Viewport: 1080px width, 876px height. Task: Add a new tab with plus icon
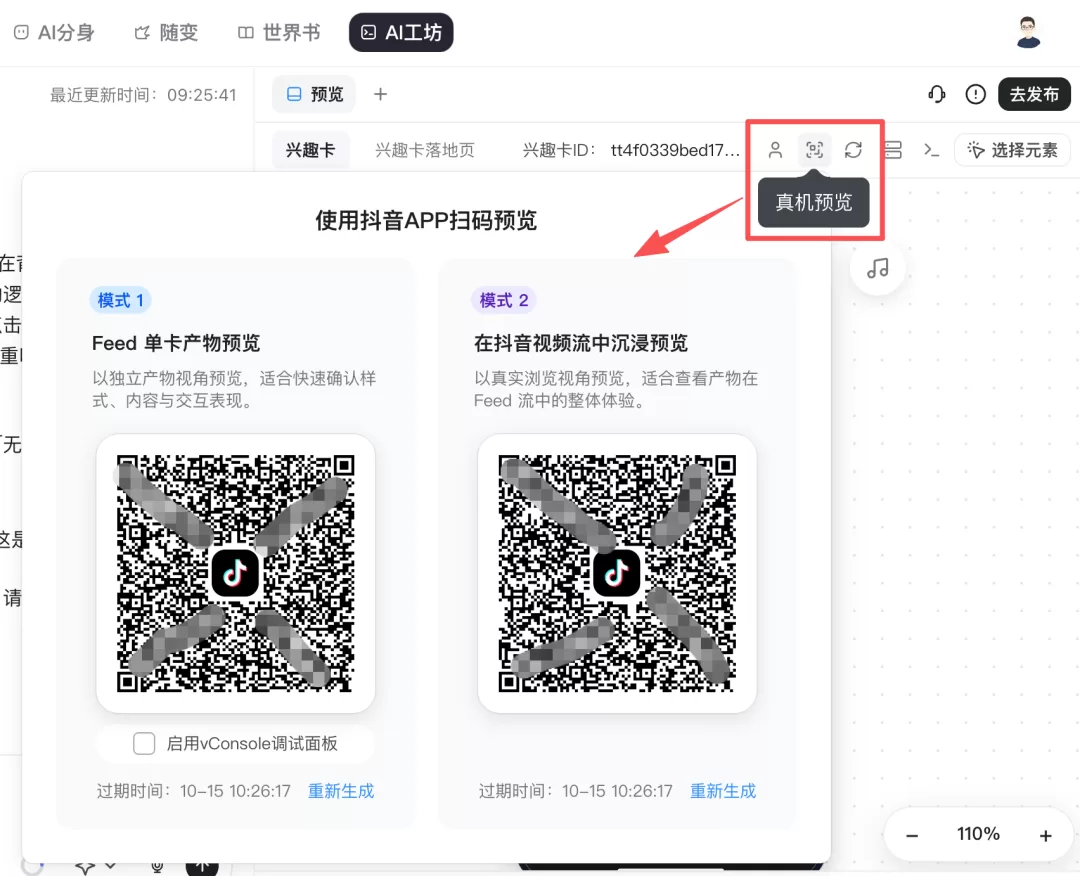[380, 94]
